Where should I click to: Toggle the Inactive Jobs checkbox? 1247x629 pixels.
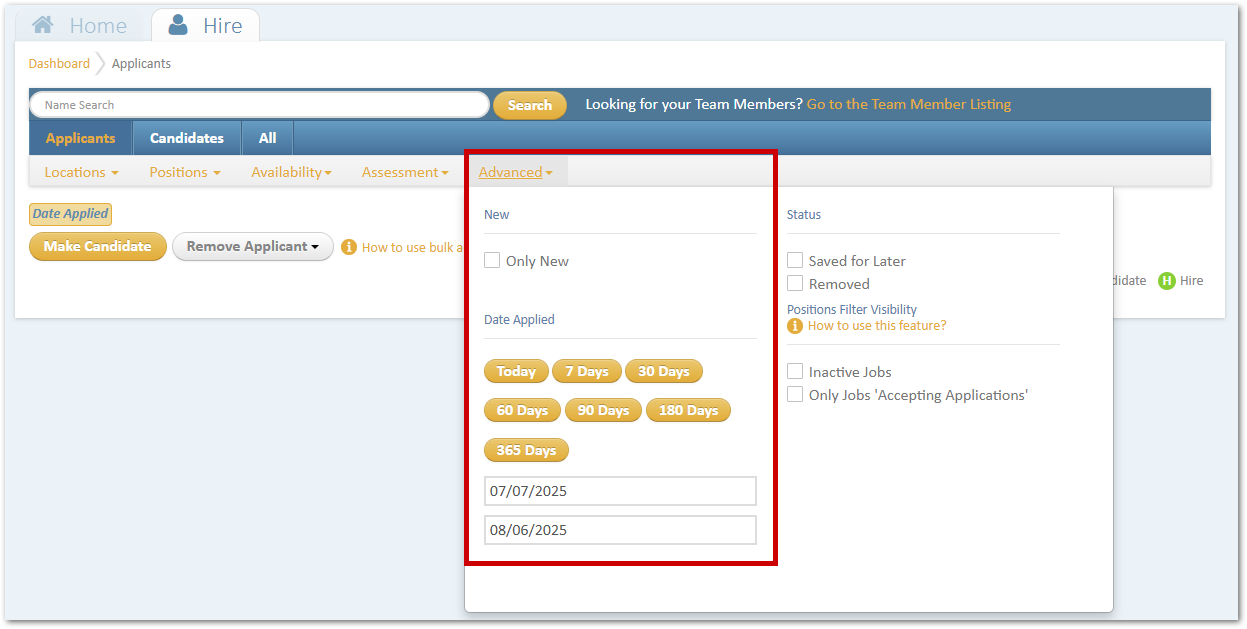795,372
